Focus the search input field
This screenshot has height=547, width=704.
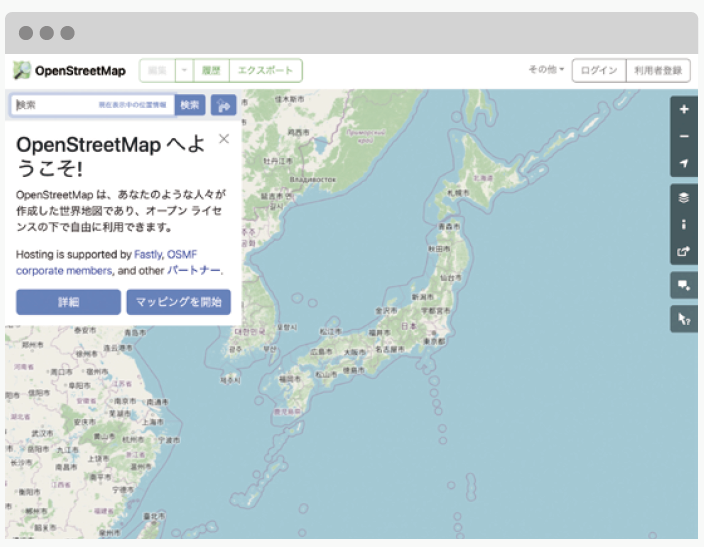tap(92, 105)
